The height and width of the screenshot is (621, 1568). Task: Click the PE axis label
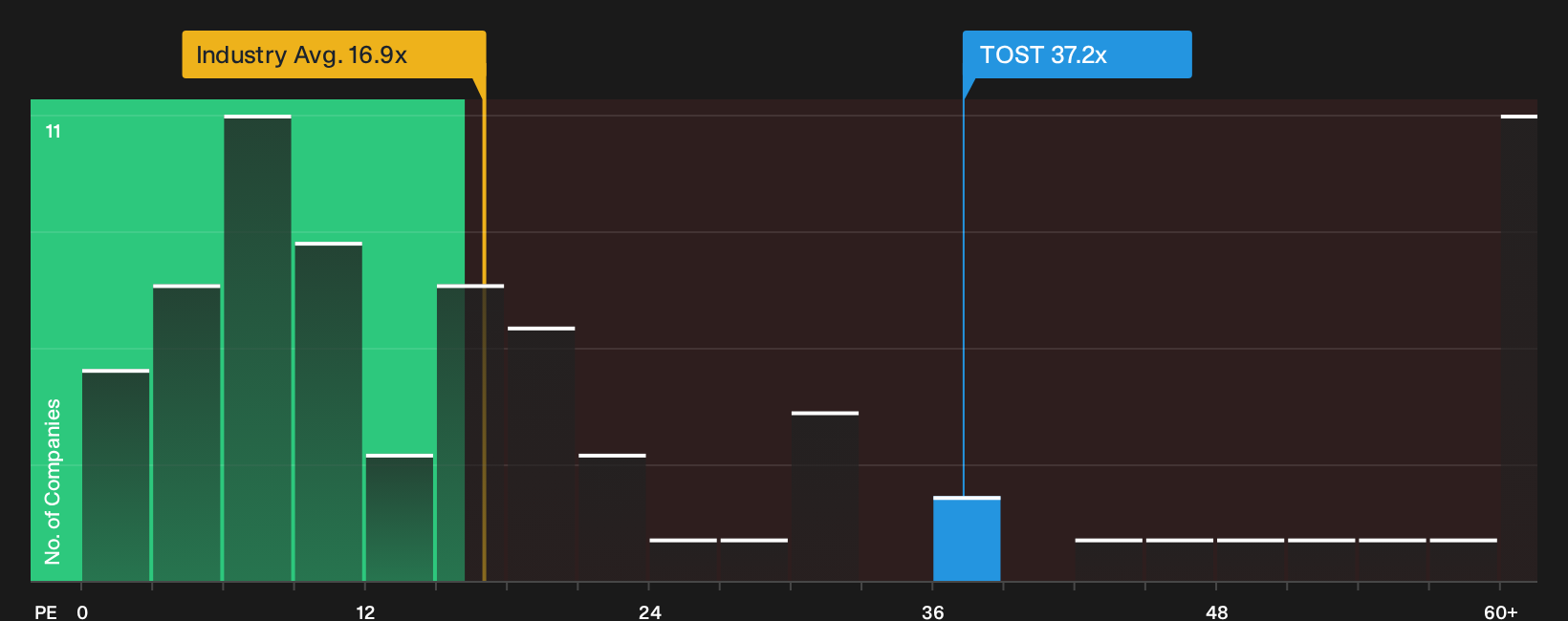(45, 611)
